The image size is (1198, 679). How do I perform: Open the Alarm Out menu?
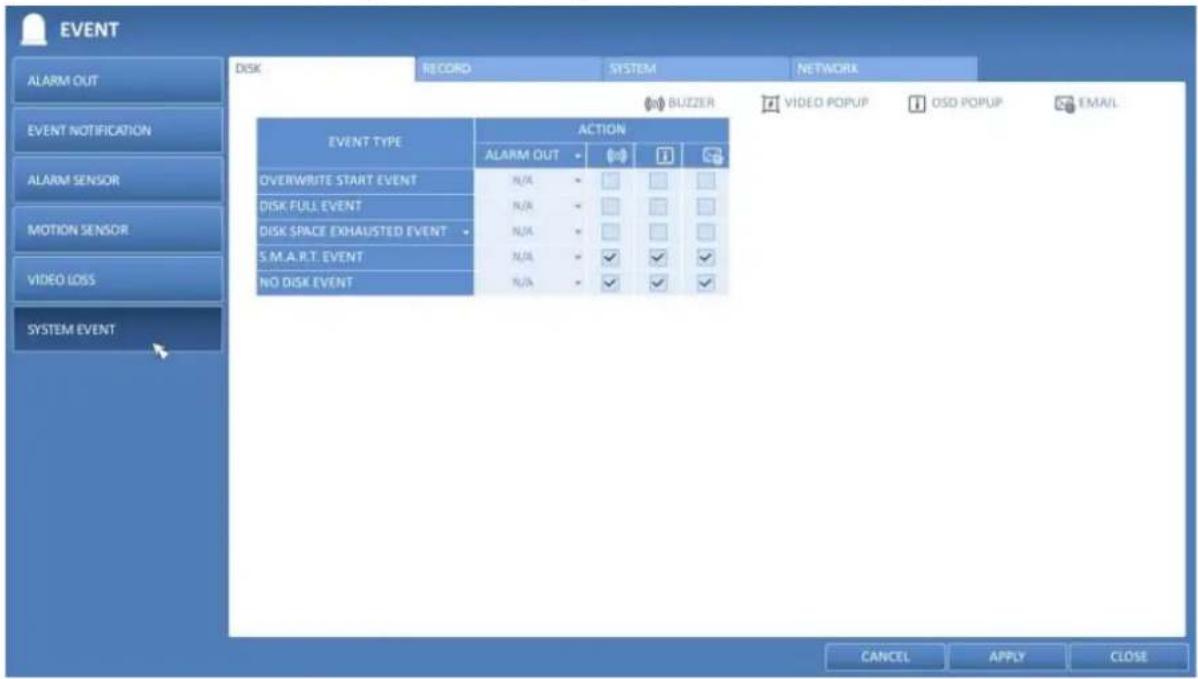click(x=118, y=81)
